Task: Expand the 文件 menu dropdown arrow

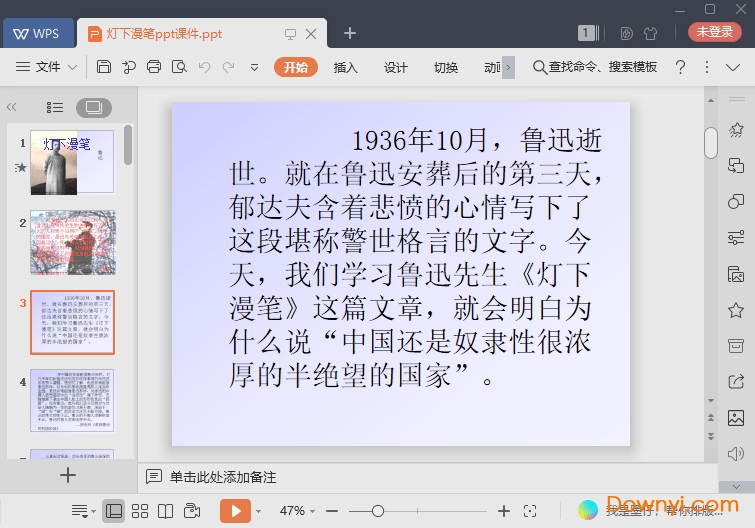Action: coord(73,67)
